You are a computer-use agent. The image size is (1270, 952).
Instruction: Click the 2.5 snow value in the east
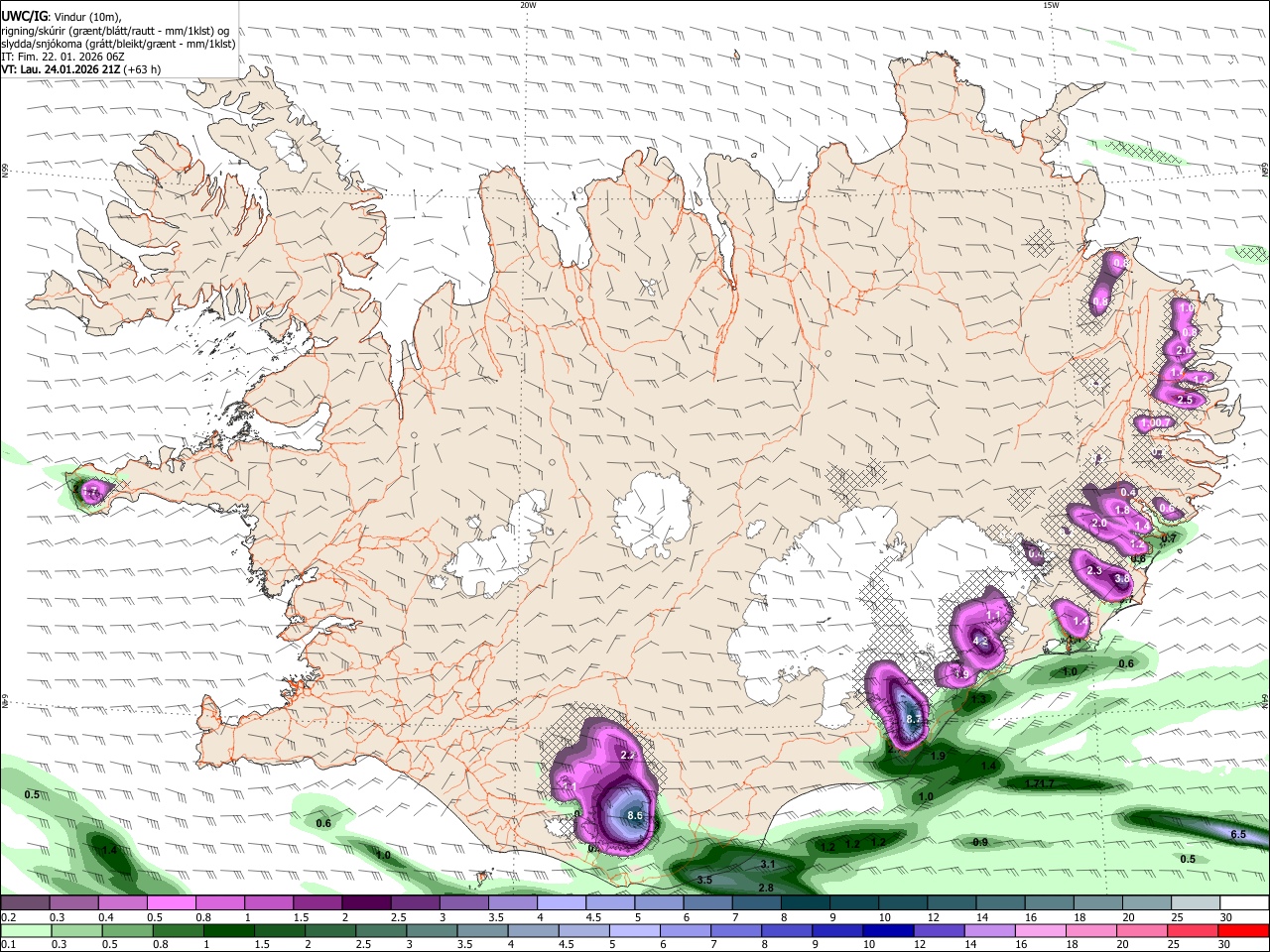[1184, 400]
